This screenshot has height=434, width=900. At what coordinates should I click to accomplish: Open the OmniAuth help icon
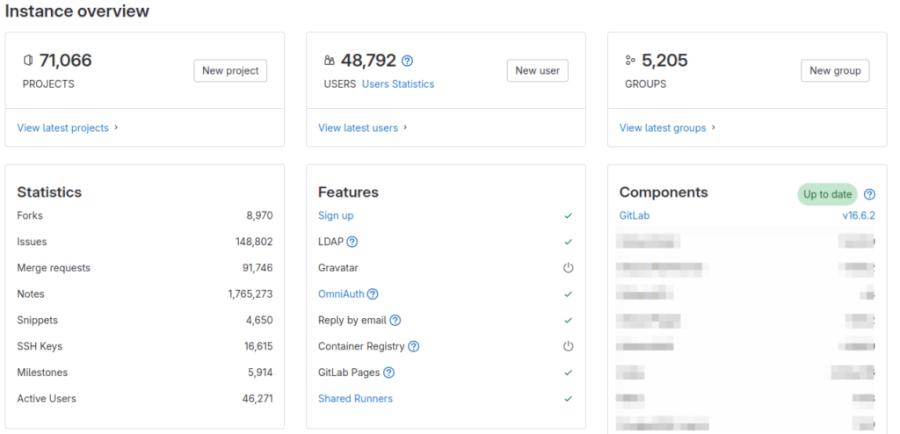click(373, 294)
